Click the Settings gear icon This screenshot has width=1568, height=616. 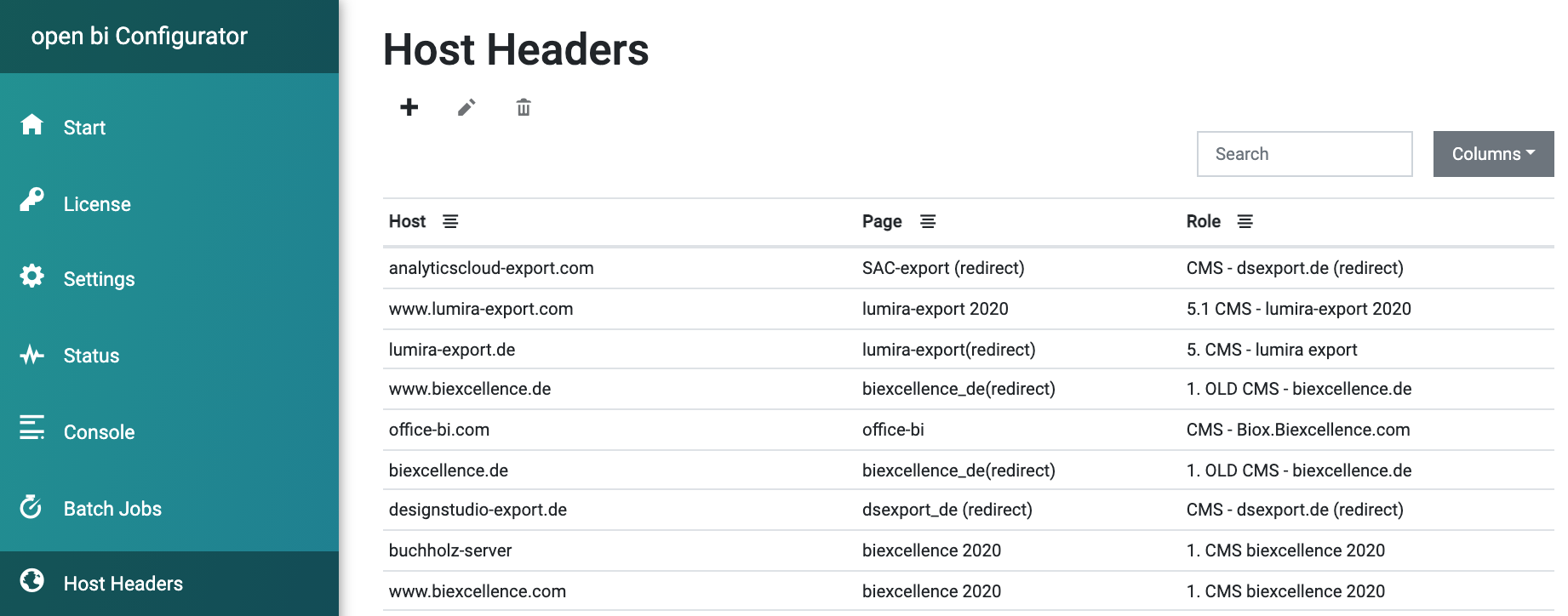(x=31, y=276)
